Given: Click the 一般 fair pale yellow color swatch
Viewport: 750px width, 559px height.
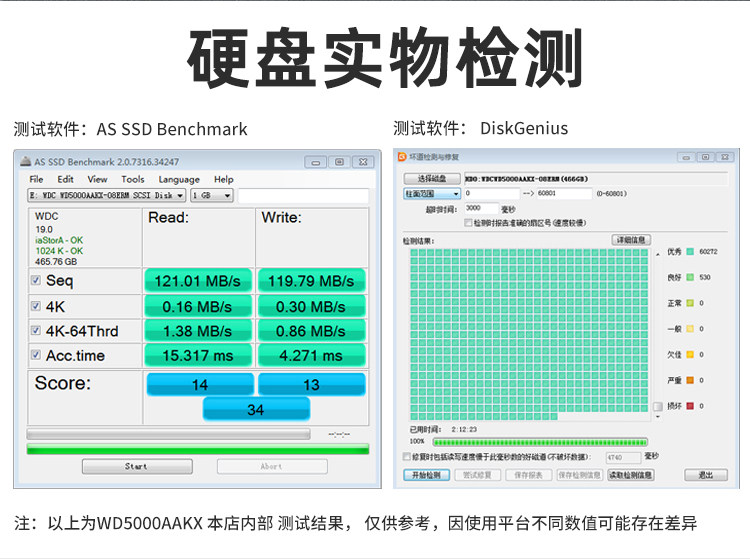Looking at the screenshot, I should coord(690,329).
